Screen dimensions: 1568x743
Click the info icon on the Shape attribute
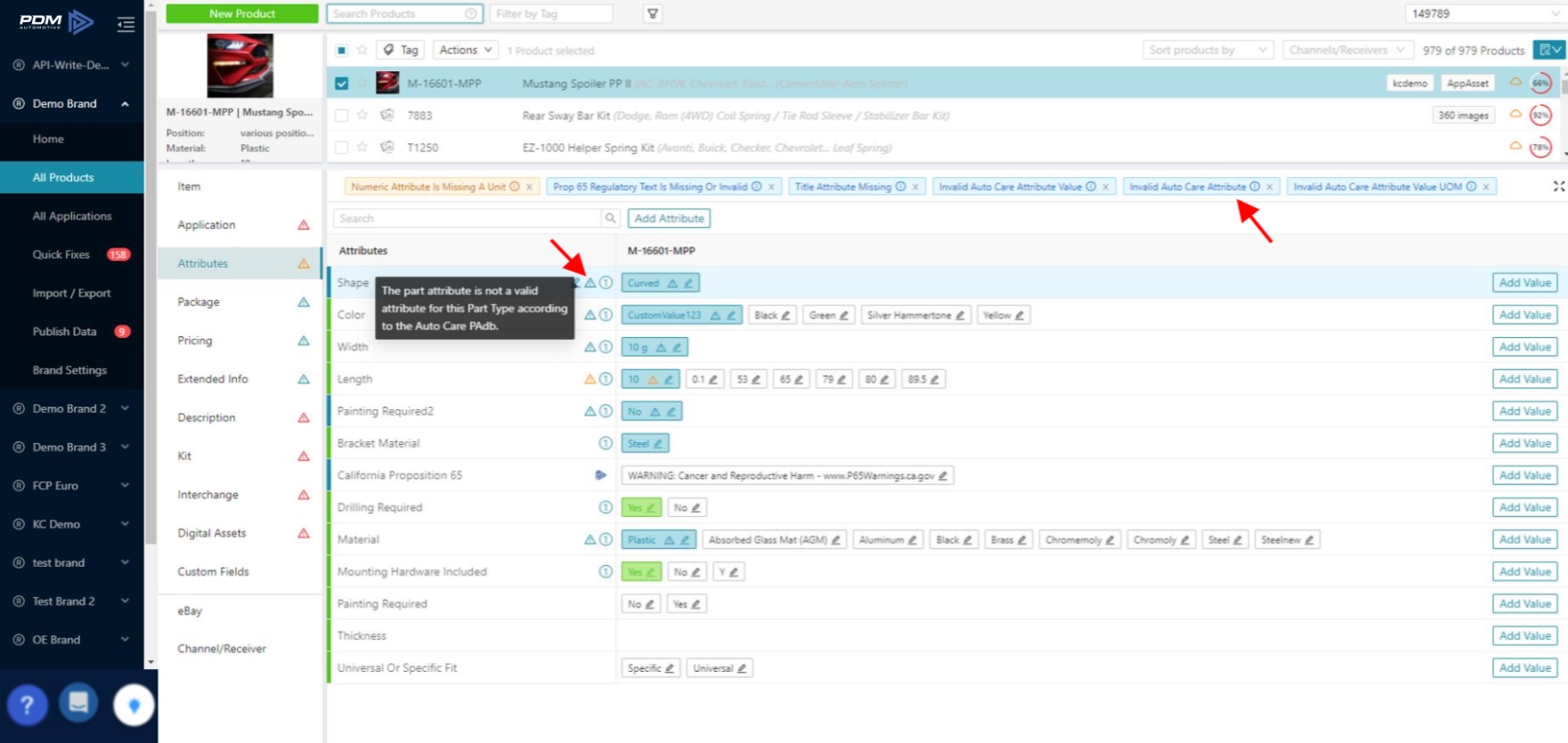click(x=605, y=282)
